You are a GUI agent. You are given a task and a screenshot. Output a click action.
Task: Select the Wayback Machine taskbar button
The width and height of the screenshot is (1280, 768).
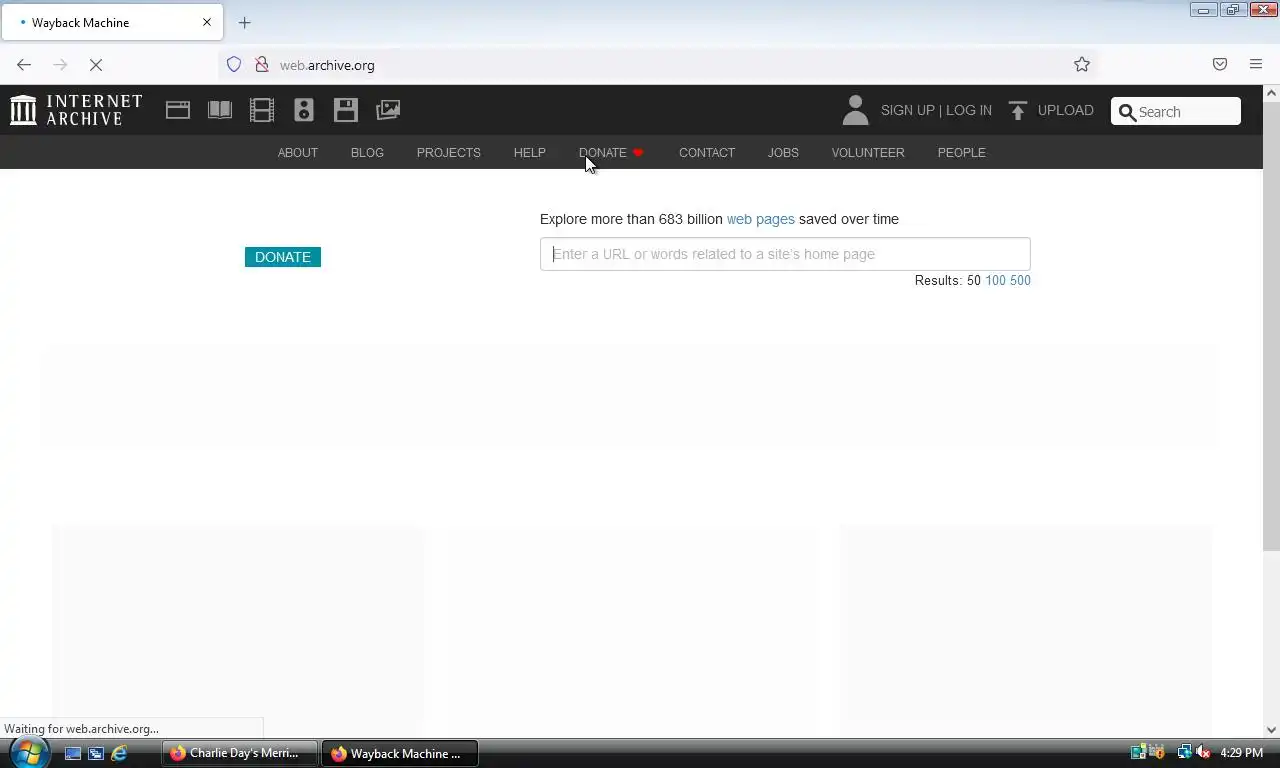(x=400, y=753)
